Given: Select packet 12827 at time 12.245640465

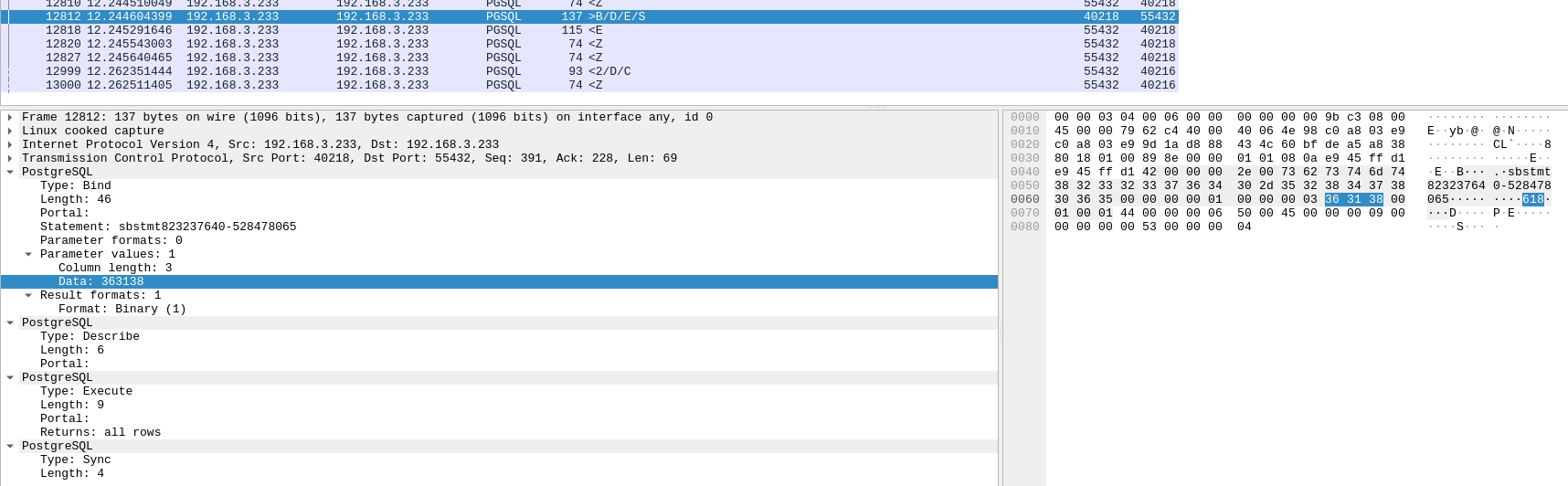Looking at the screenshot, I should coord(589,58).
